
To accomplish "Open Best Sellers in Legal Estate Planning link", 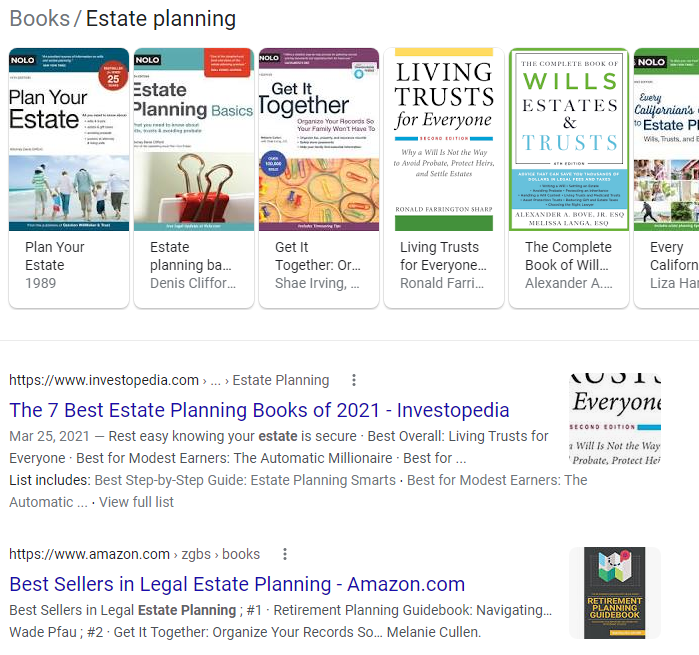I will click(237, 584).
